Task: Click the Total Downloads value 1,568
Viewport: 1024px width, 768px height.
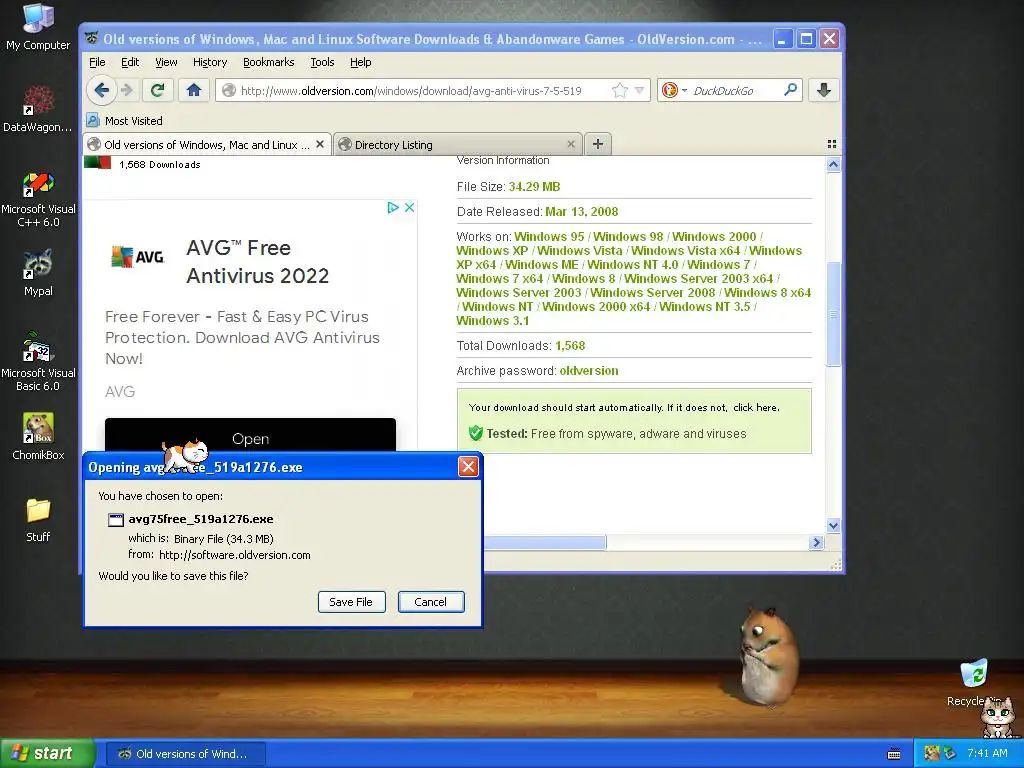Action: click(x=570, y=345)
